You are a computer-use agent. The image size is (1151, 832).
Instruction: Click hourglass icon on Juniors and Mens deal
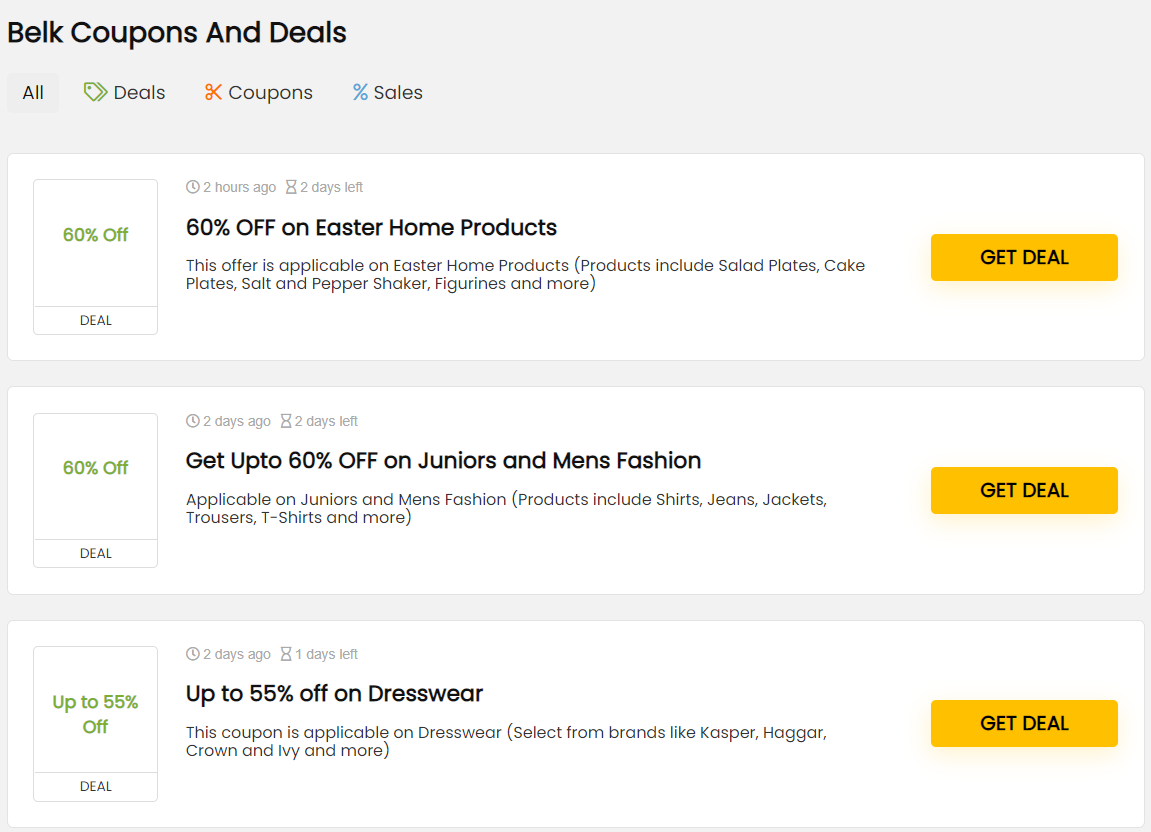286,421
